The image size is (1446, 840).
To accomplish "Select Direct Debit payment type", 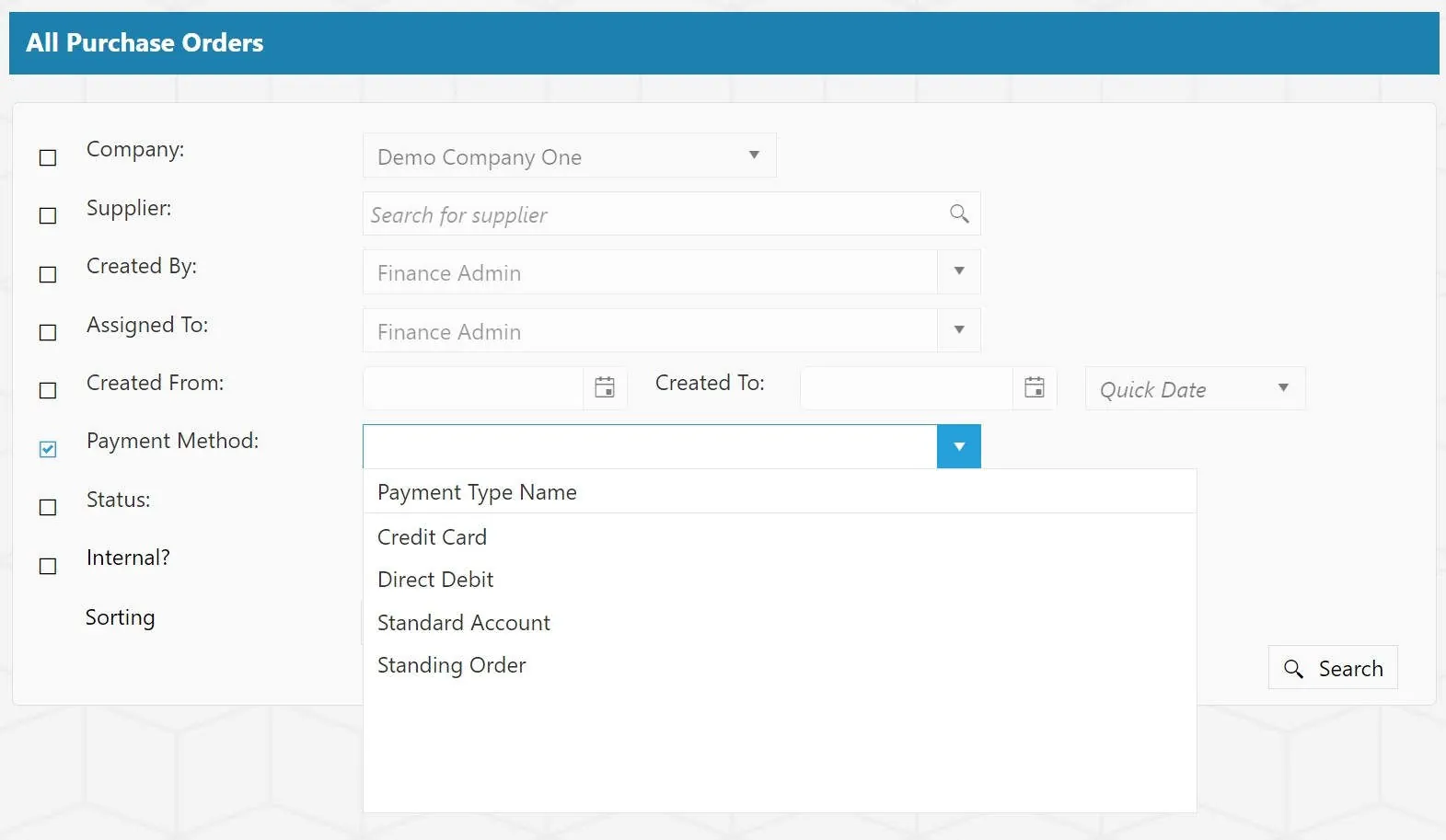I will 780,580.
